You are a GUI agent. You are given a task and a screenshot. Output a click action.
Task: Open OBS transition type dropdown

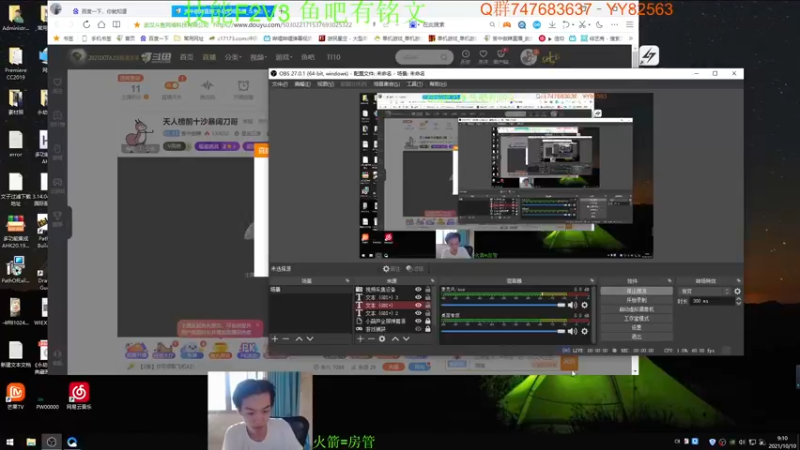click(705, 291)
